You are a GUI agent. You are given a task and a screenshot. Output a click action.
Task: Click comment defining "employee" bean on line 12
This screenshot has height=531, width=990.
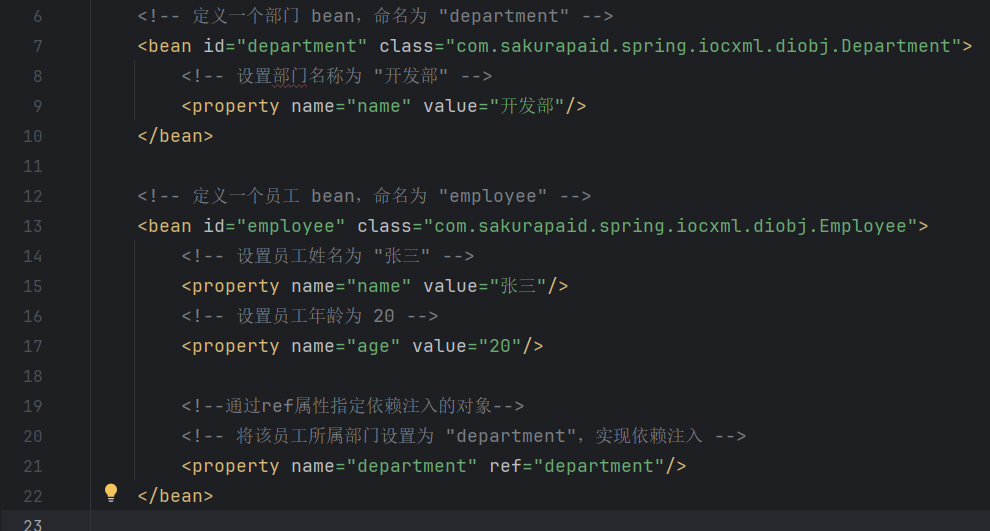pos(364,196)
